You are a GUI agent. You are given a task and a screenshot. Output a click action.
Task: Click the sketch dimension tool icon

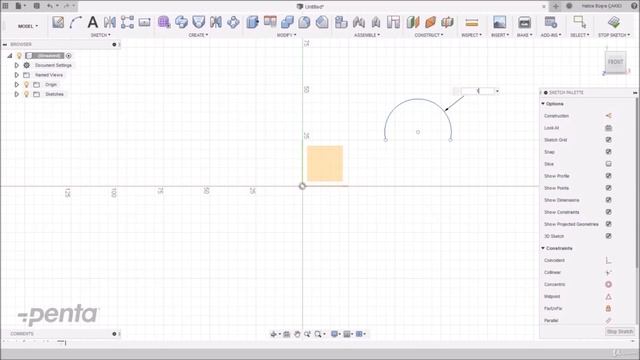tap(144, 22)
